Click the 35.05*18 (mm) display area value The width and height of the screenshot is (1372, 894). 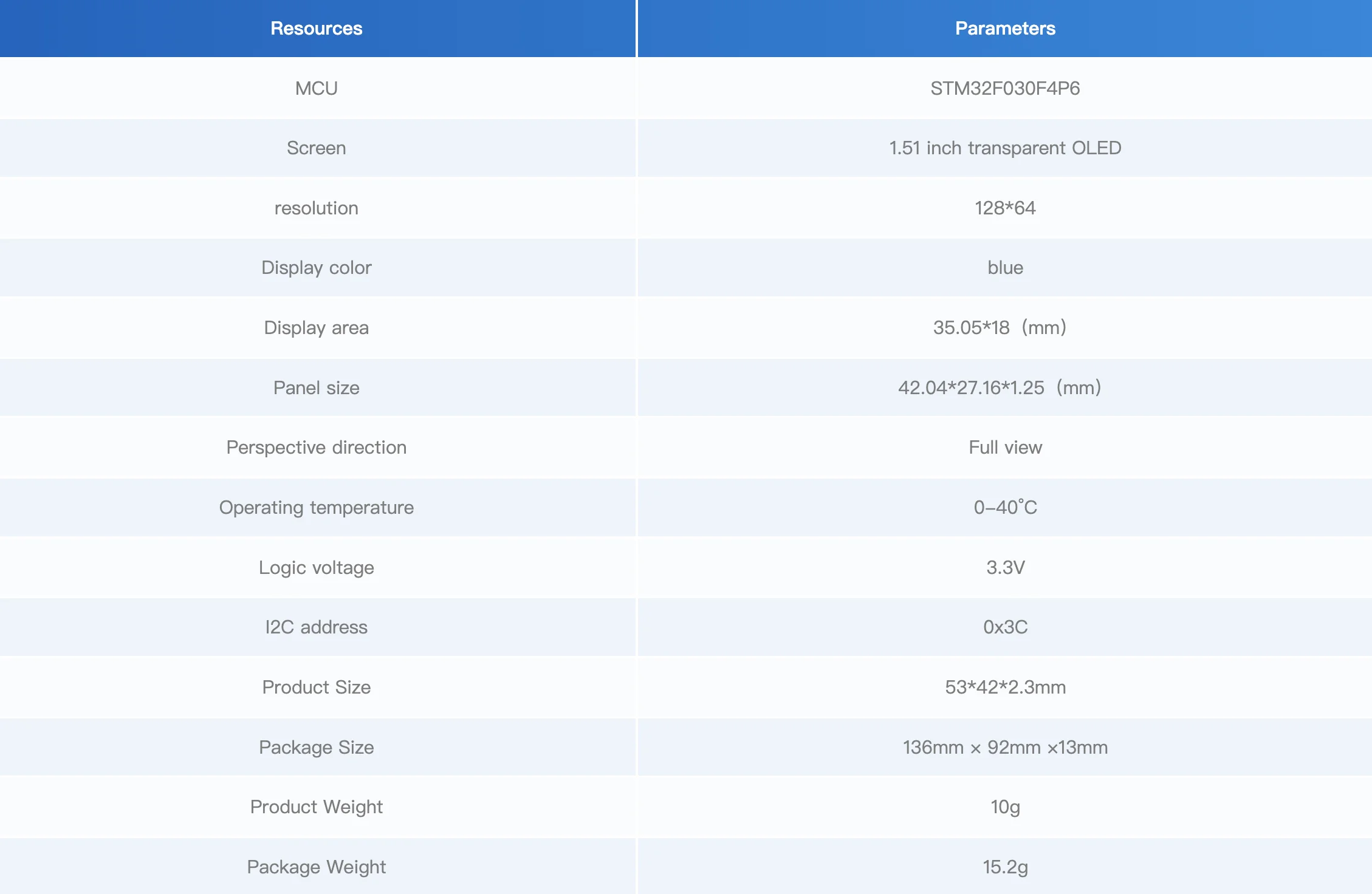coord(1000,328)
